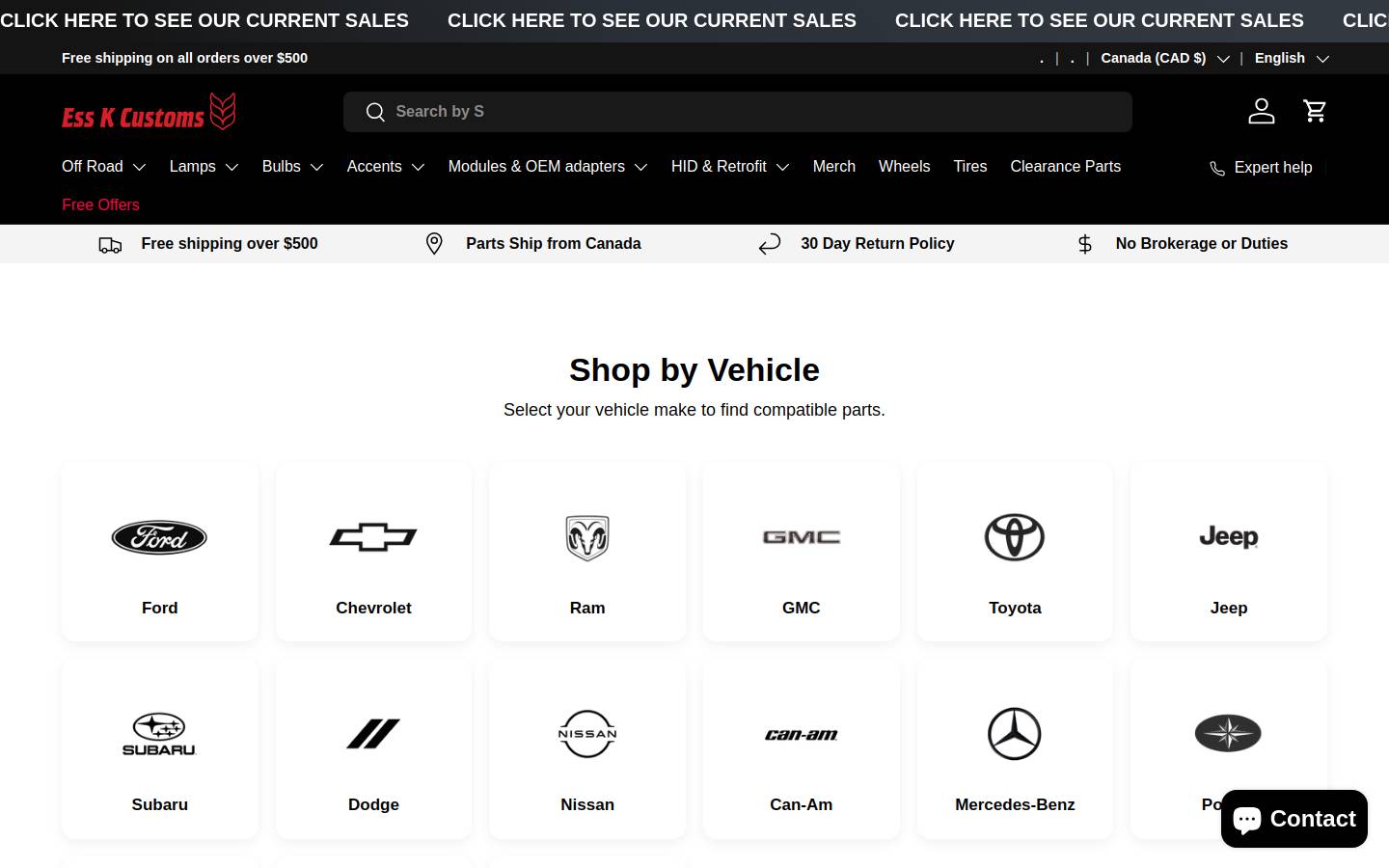Select the Ford logo

(x=159, y=537)
